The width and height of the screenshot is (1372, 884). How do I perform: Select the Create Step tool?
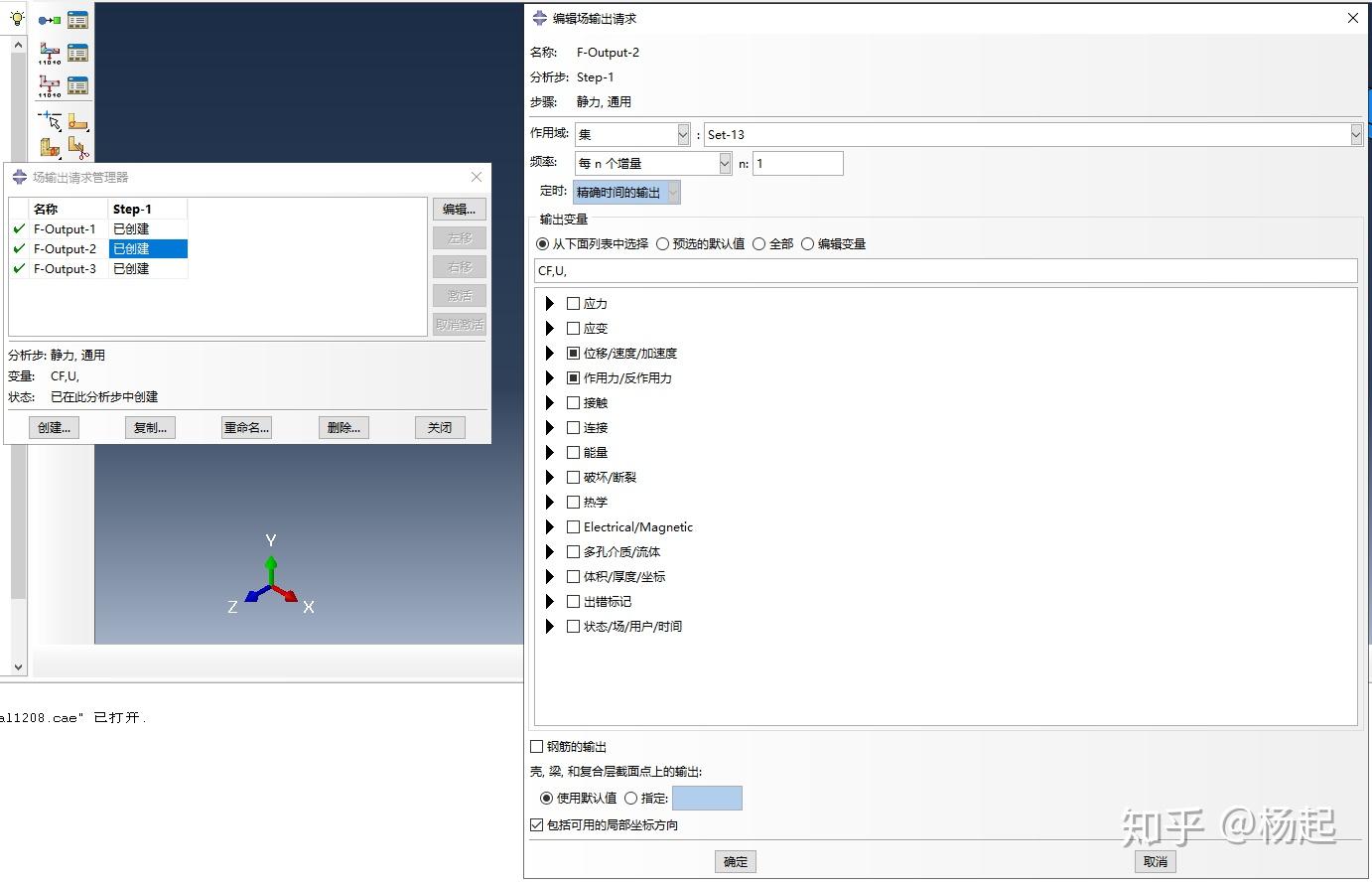(x=50, y=20)
